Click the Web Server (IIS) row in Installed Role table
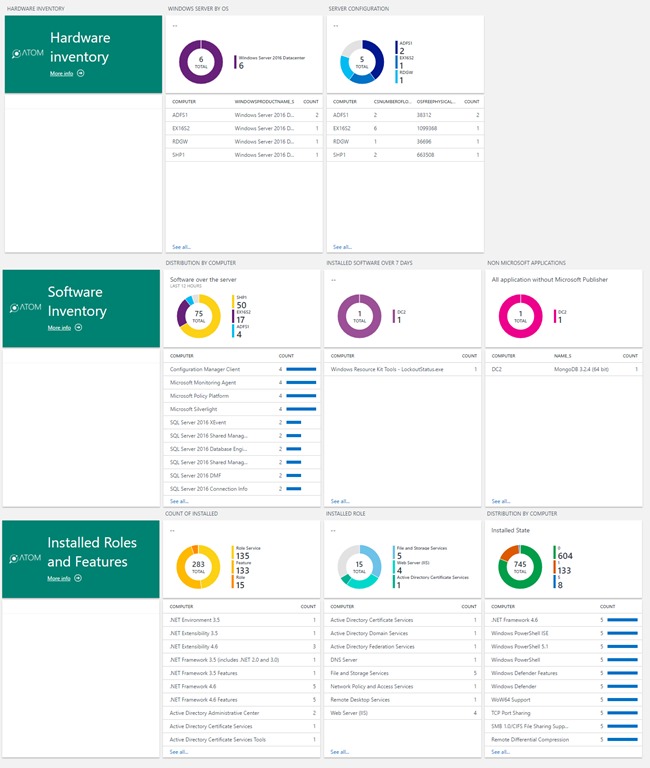 click(x=403, y=713)
